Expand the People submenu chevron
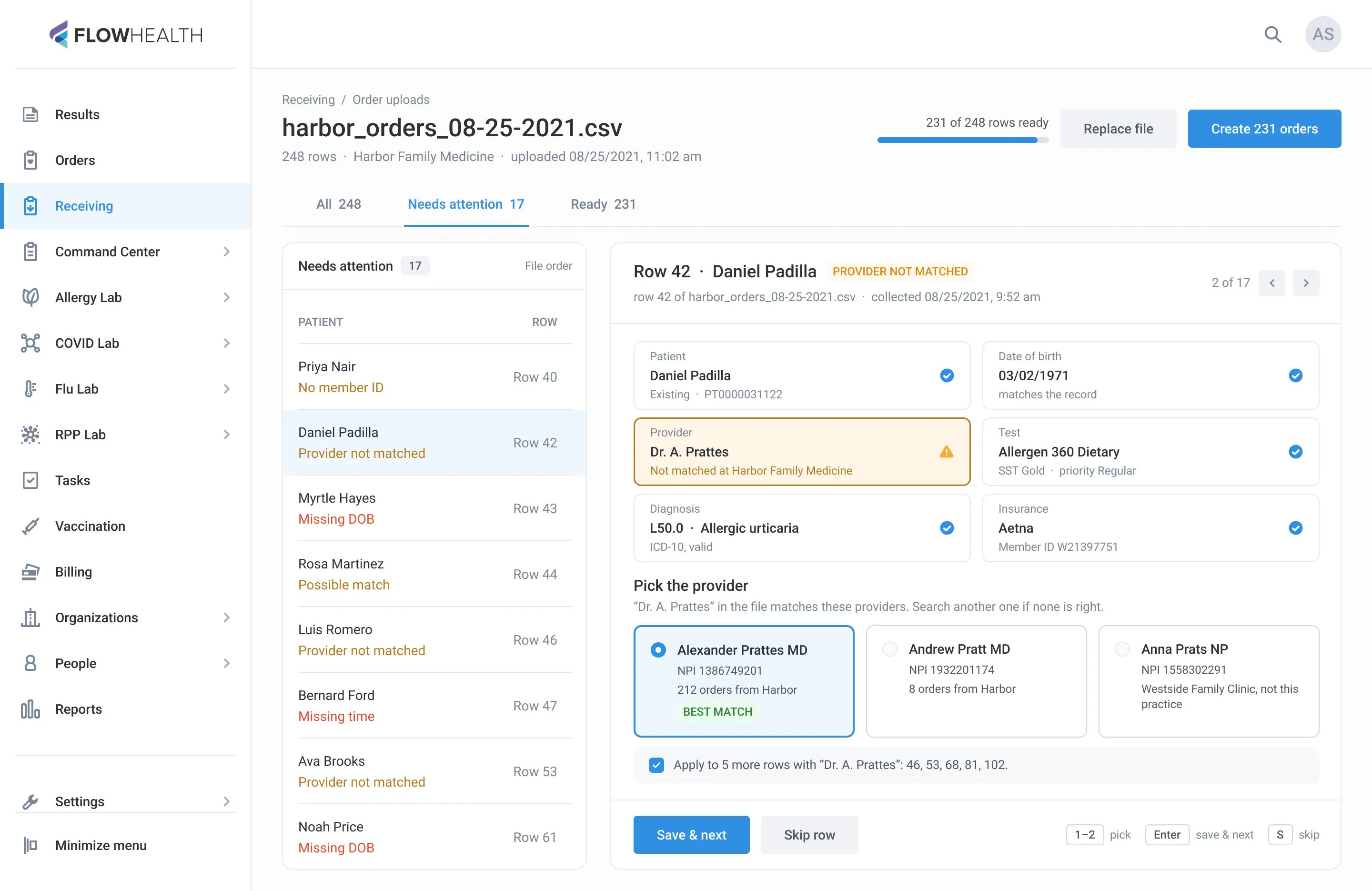 pyautogui.click(x=227, y=663)
